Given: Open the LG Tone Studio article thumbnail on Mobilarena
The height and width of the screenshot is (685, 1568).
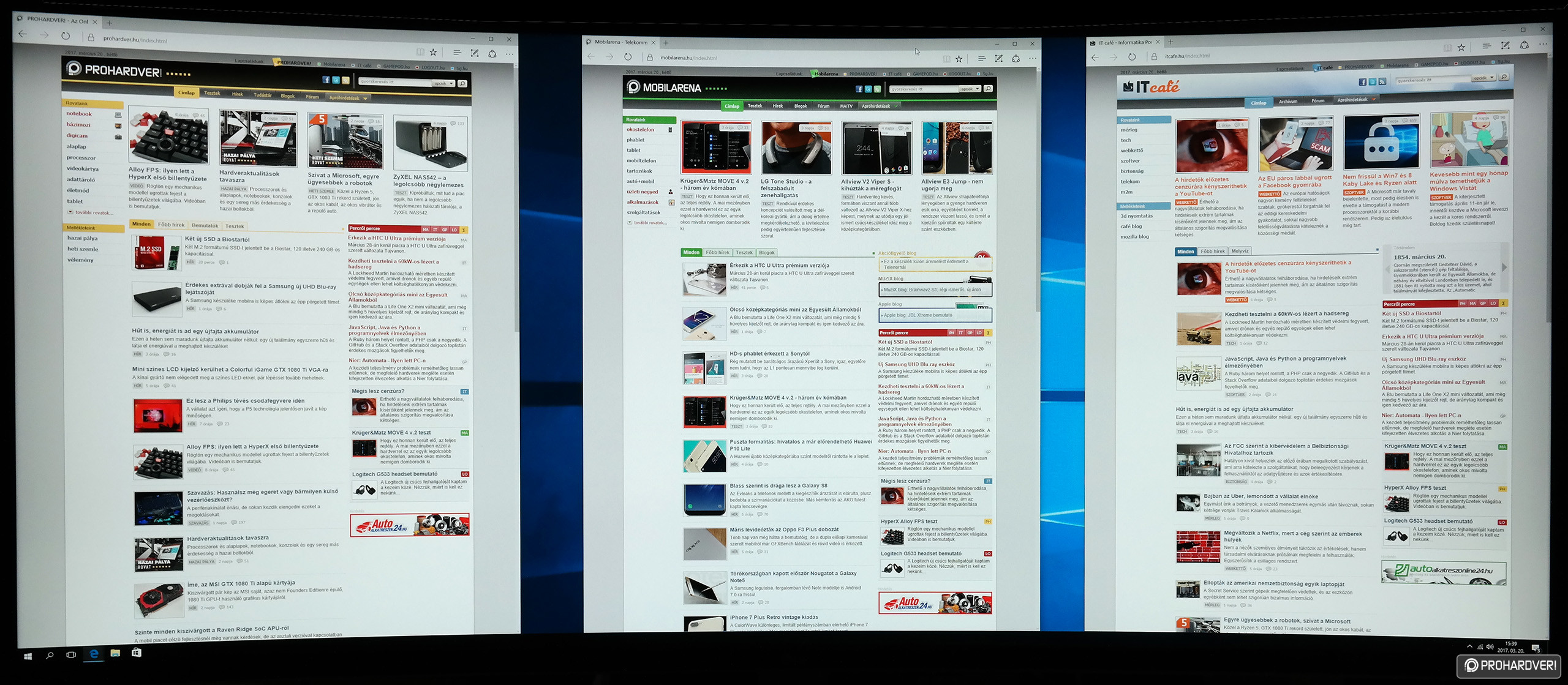Looking at the screenshot, I should (x=796, y=148).
